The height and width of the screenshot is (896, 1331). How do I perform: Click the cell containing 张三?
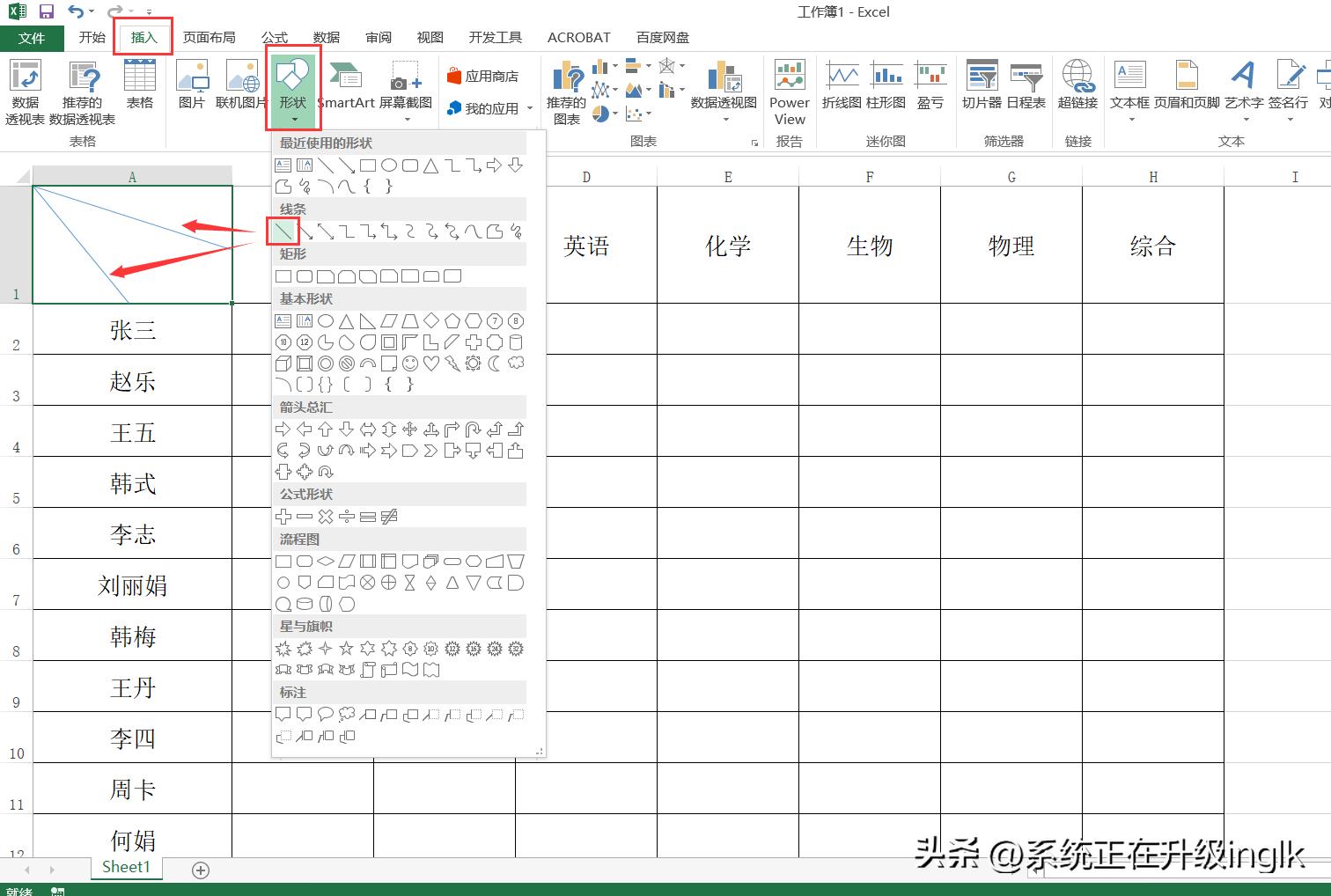click(133, 330)
